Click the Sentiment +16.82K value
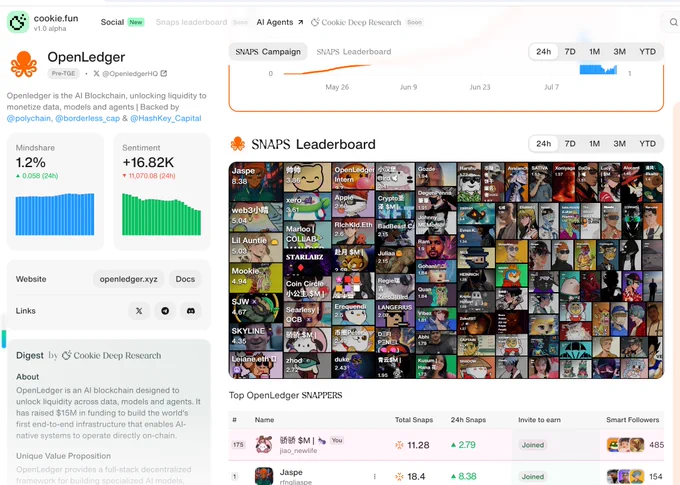 coord(148,162)
